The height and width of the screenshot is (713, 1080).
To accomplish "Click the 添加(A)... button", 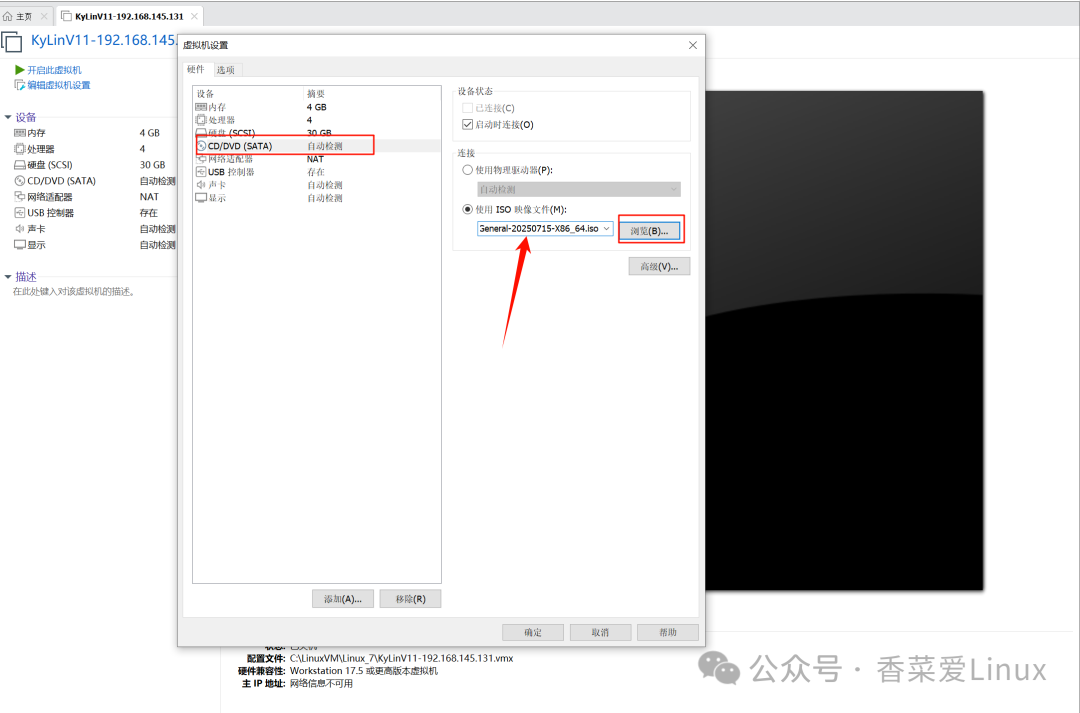I will click(x=343, y=599).
